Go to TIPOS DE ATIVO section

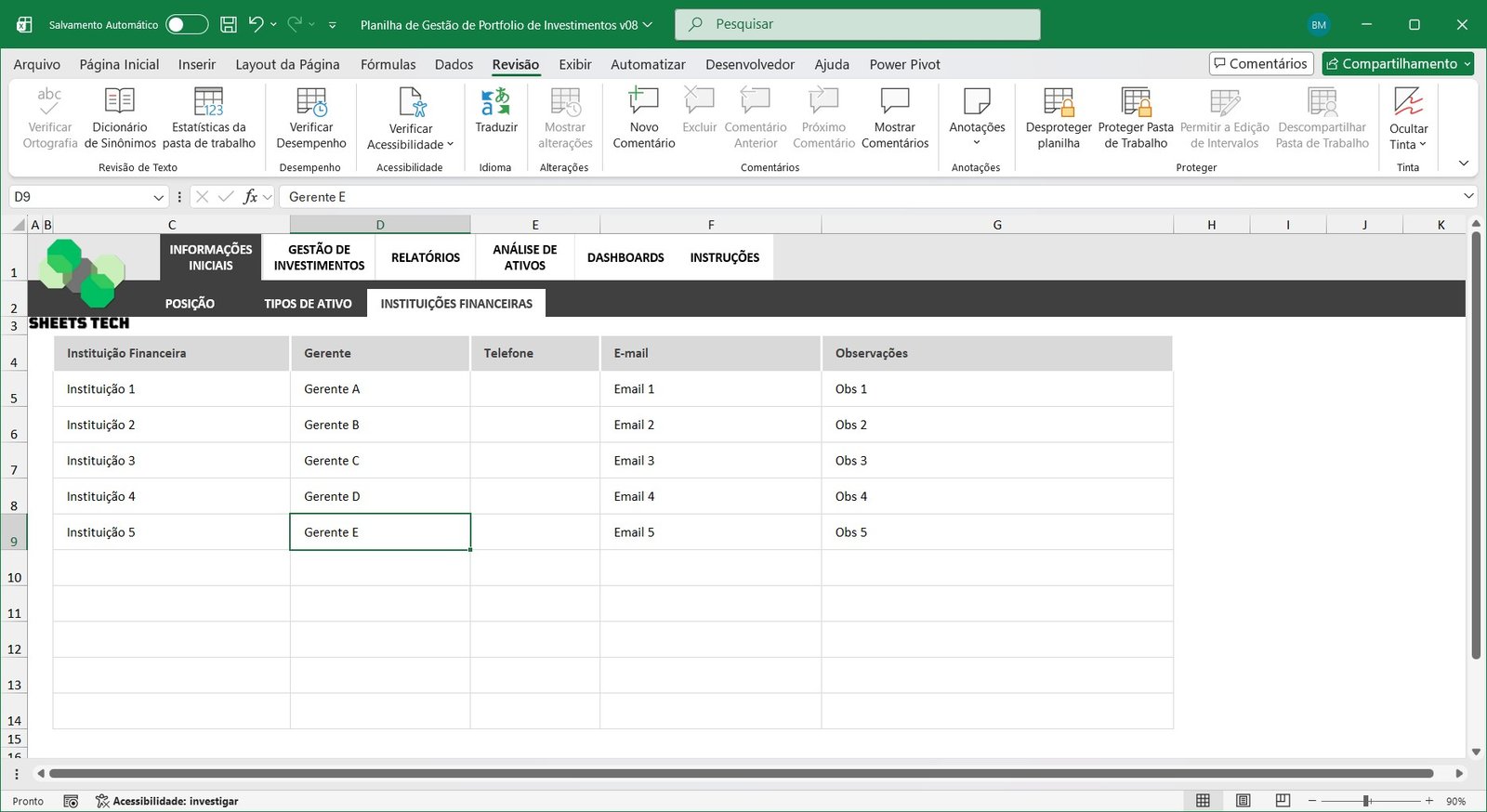[x=308, y=304]
